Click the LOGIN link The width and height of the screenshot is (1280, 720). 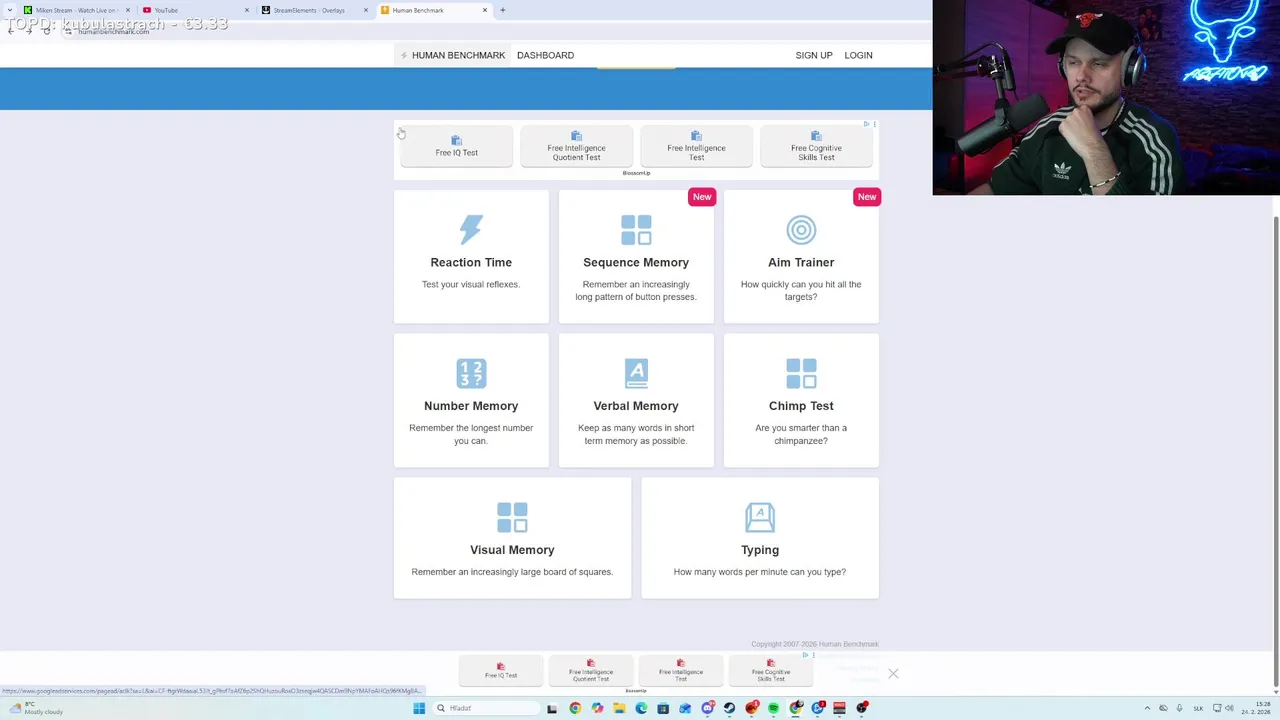click(858, 55)
